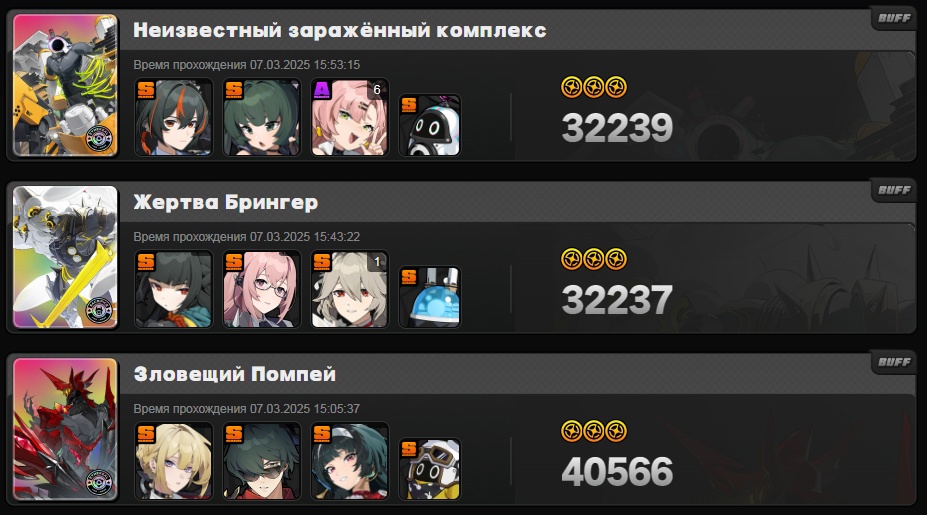Click the score 40566

coord(617,471)
